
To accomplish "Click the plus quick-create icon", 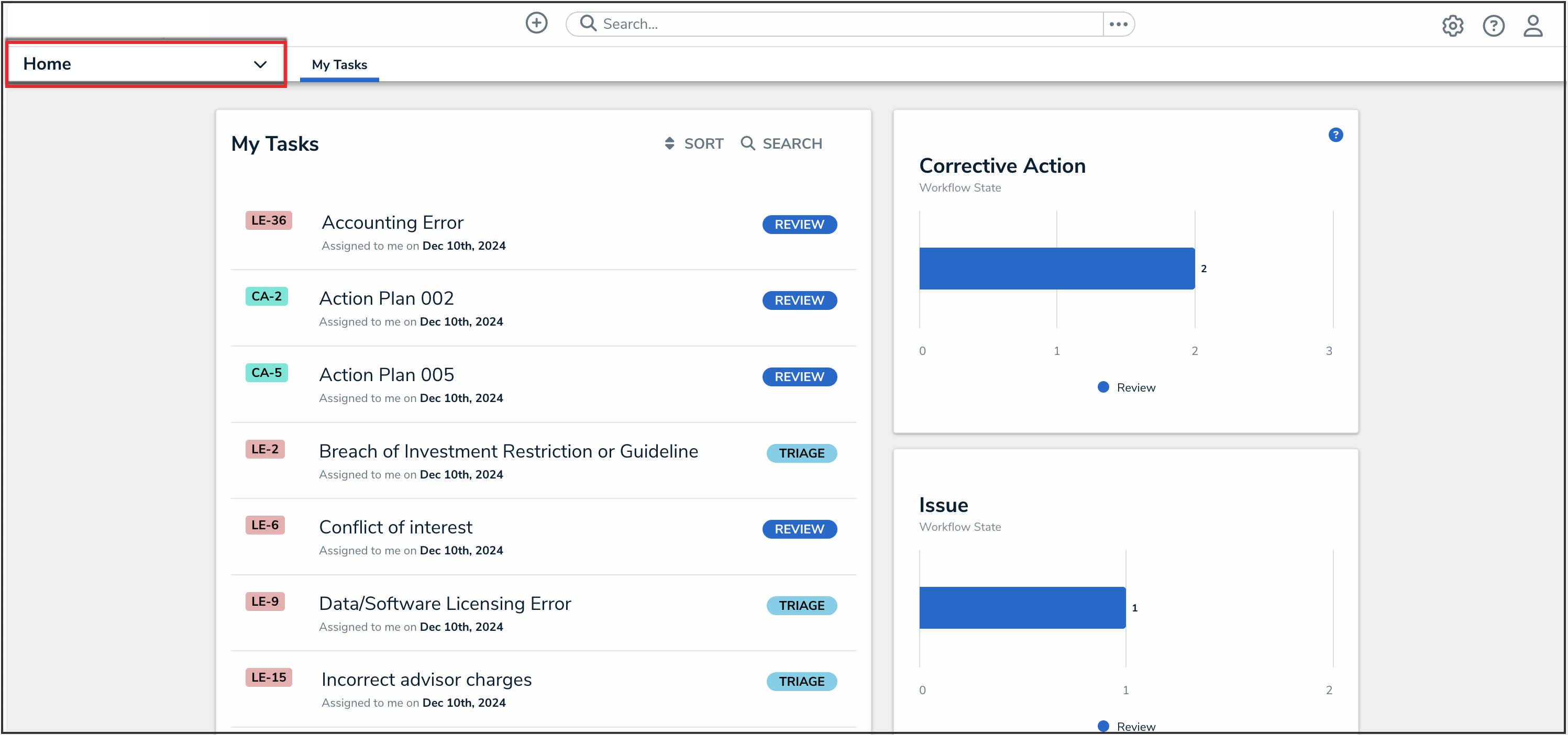I will (x=536, y=24).
